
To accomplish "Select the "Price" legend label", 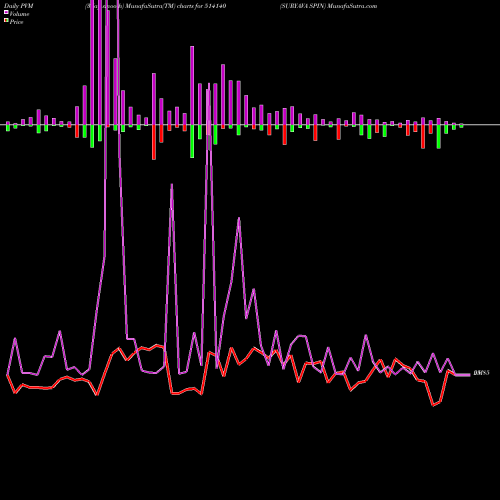I will 16,22.
